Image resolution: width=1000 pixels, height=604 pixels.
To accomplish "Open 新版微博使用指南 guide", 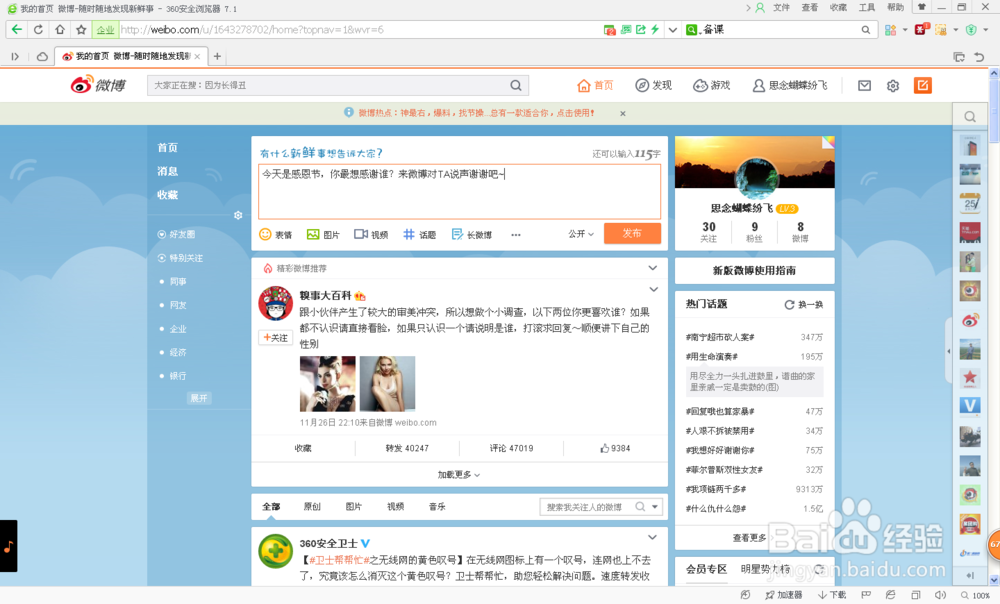I will click(754, 270).
